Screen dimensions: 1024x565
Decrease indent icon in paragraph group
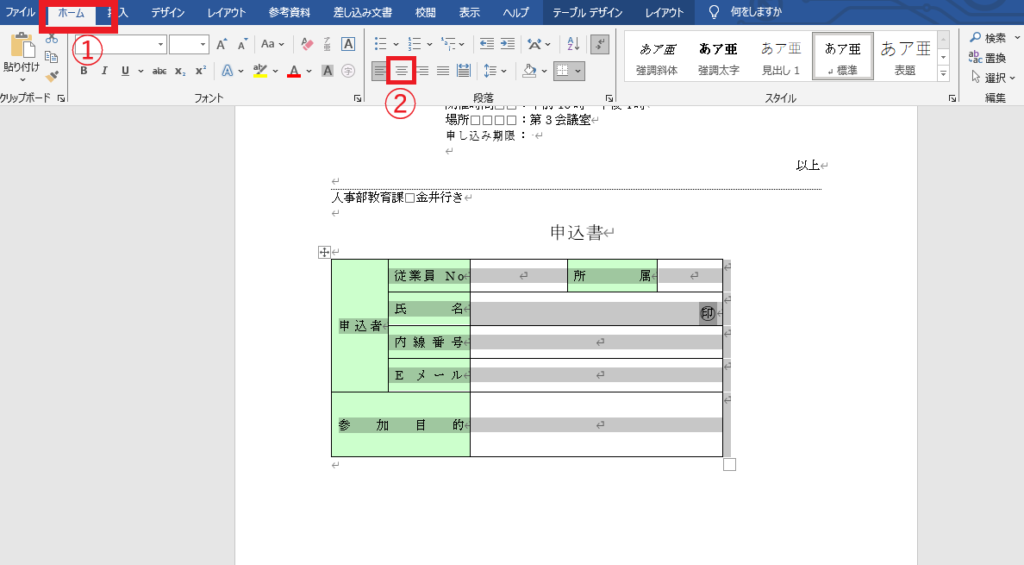coord(487,44)
